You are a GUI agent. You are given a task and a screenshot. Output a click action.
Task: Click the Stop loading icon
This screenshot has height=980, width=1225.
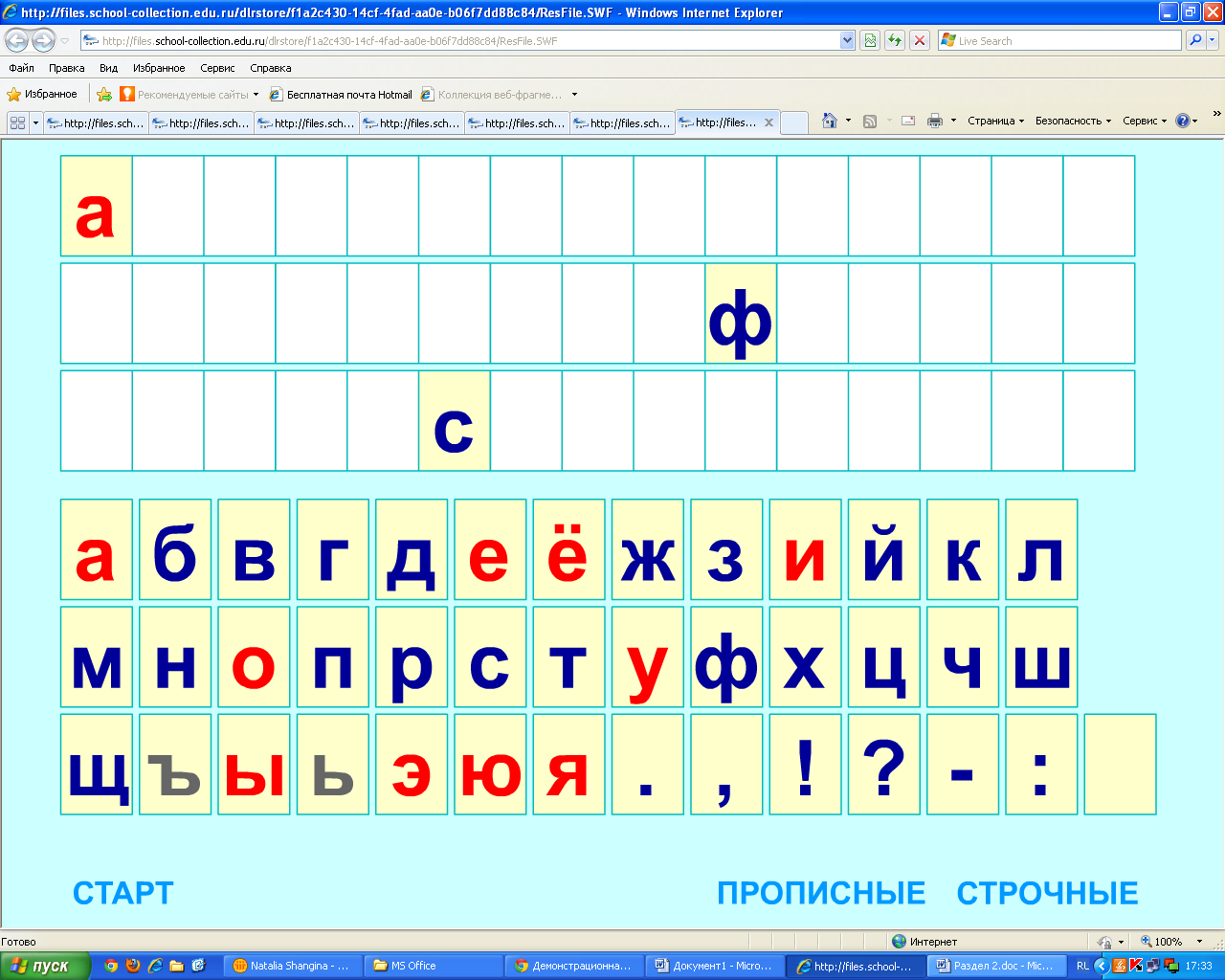920,40
